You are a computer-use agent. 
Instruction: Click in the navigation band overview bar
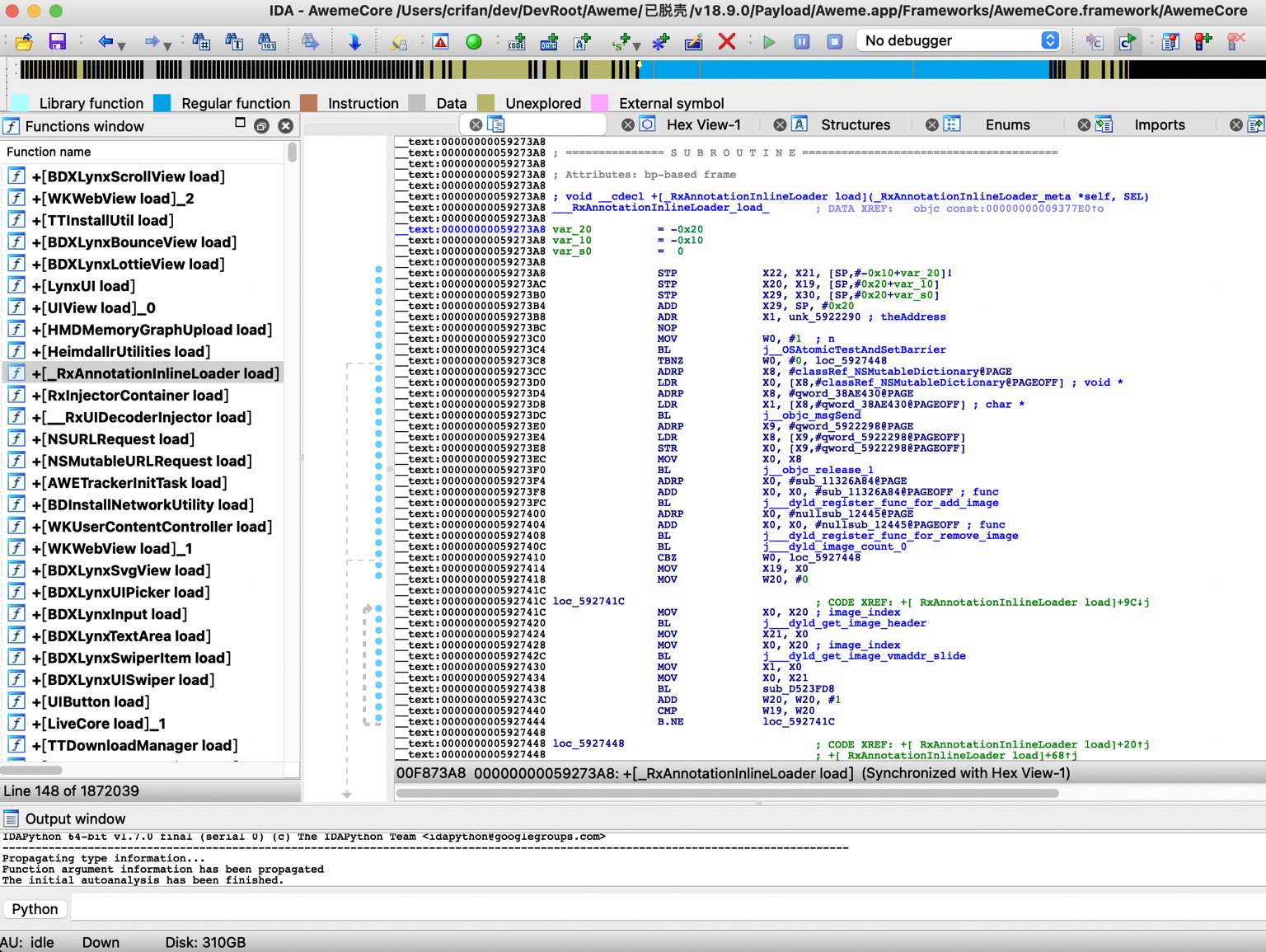[643, 69]
